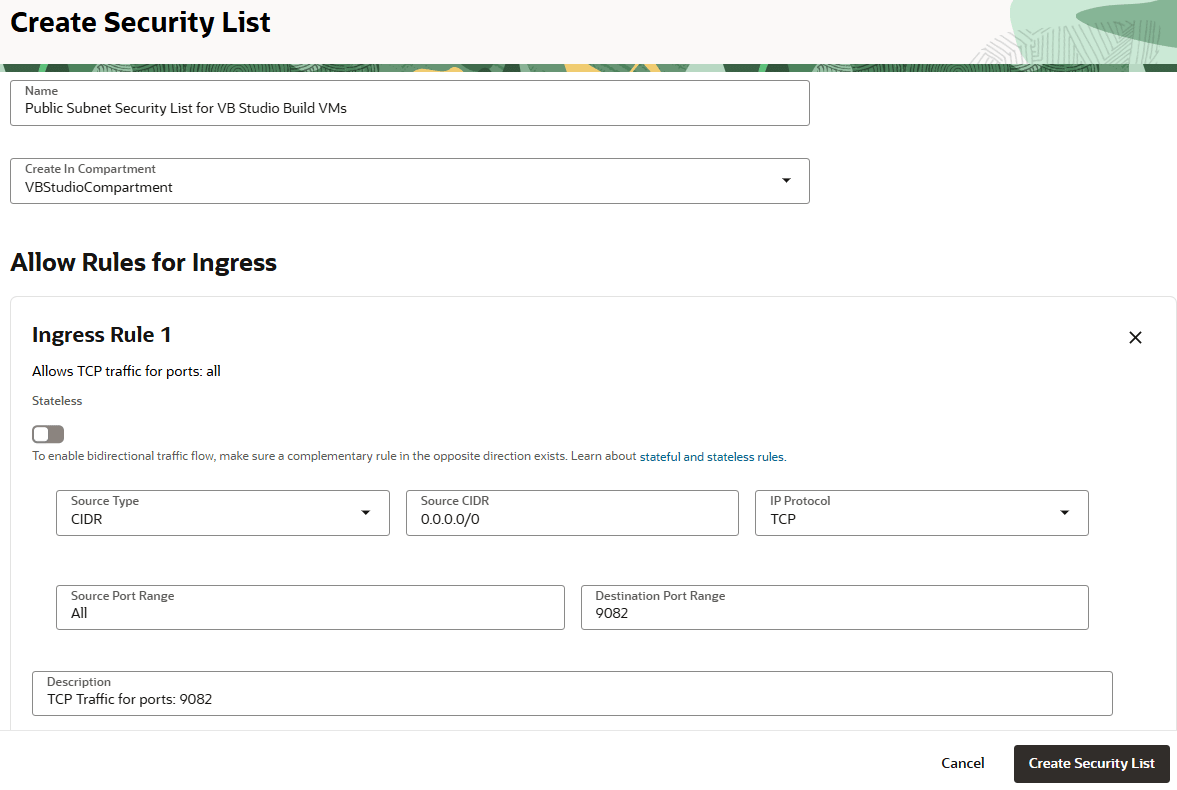Click the caret arrow in the Compartment field
1177x790 pixels.
click(786, 180)
